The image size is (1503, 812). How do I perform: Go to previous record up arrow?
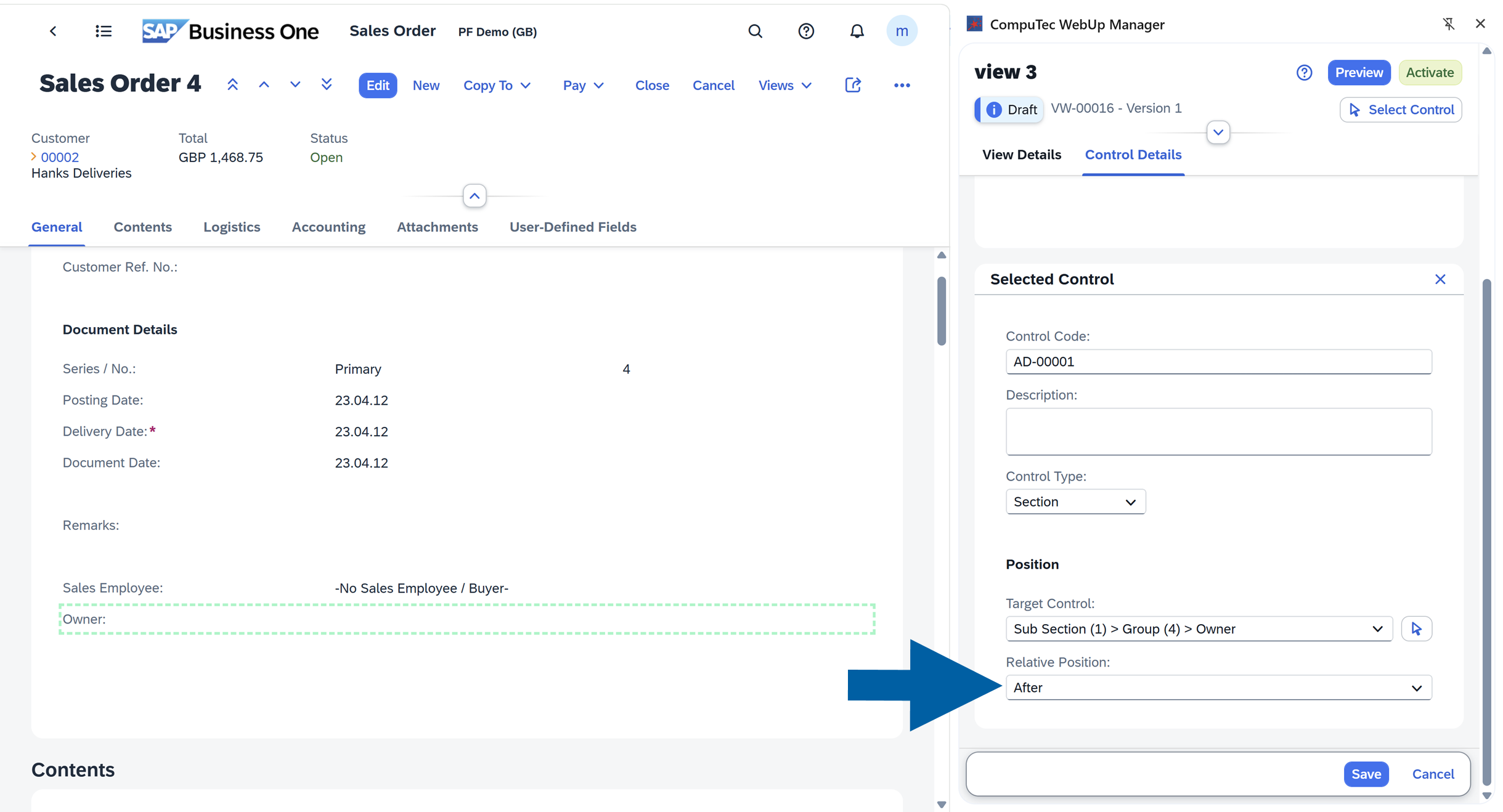[x=264, y=85]
